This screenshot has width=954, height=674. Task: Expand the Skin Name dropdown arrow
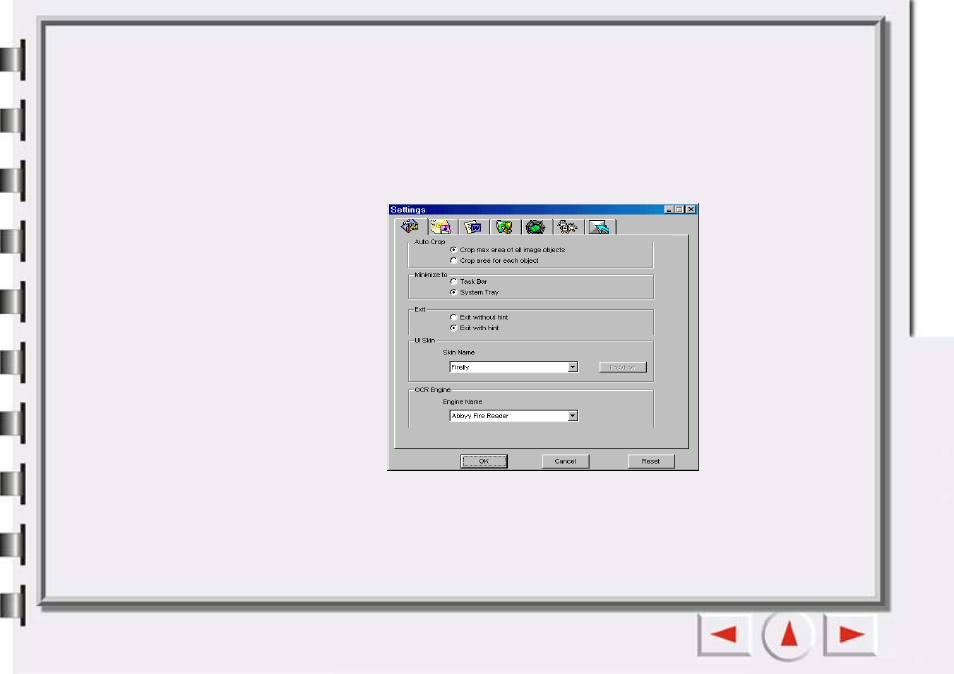point(573,367)
